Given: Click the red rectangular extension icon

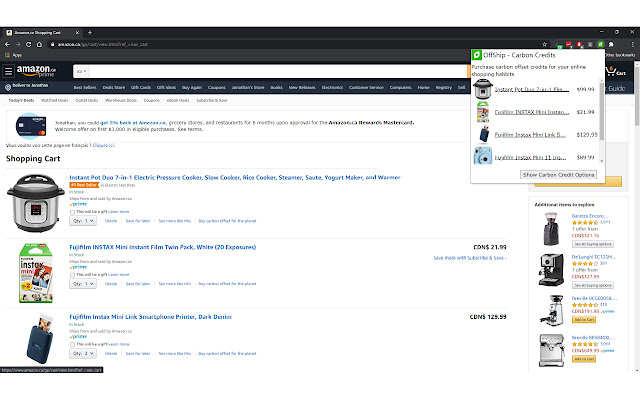Looking at the screenshot, I should [x=569, y=44].
